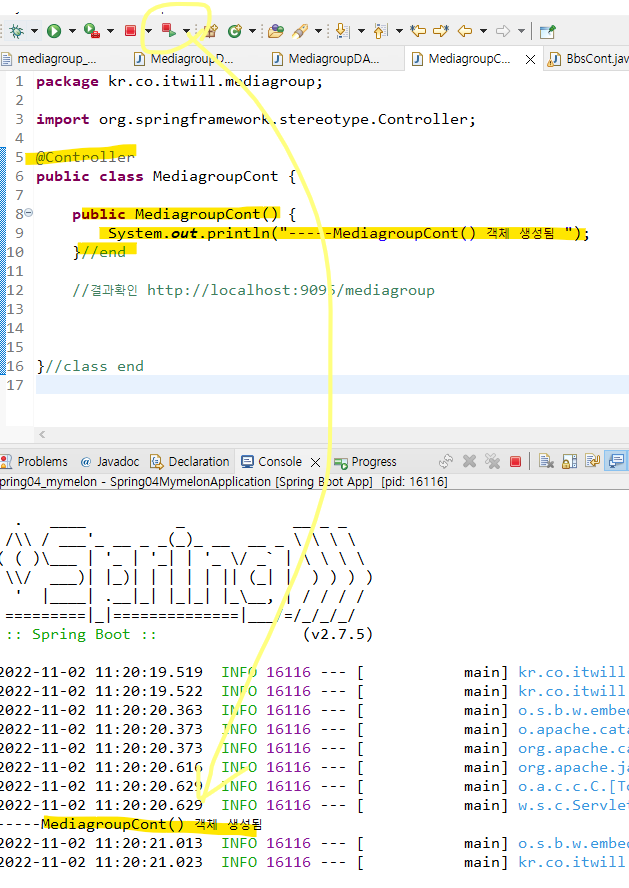Open the external tools dropdown arrow
Screen dimensions: 629x888
pyautogui.click(x=110, y=31)
